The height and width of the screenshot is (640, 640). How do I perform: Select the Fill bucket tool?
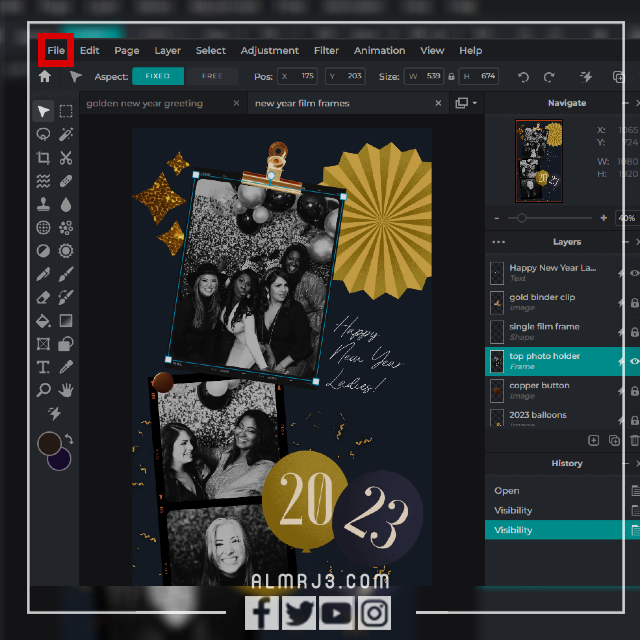pyautogui.click(x=43, y=321)
